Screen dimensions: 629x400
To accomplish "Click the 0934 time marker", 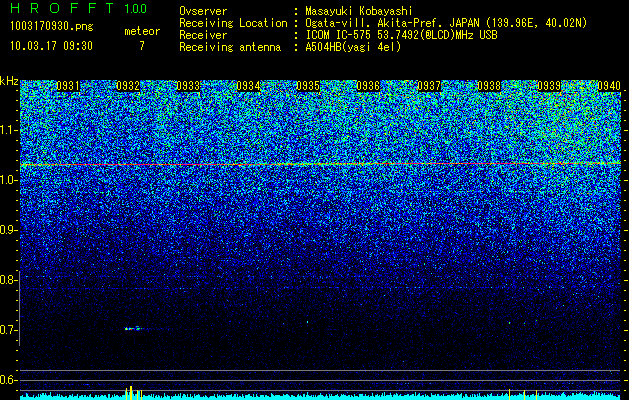I will (248, 86).
